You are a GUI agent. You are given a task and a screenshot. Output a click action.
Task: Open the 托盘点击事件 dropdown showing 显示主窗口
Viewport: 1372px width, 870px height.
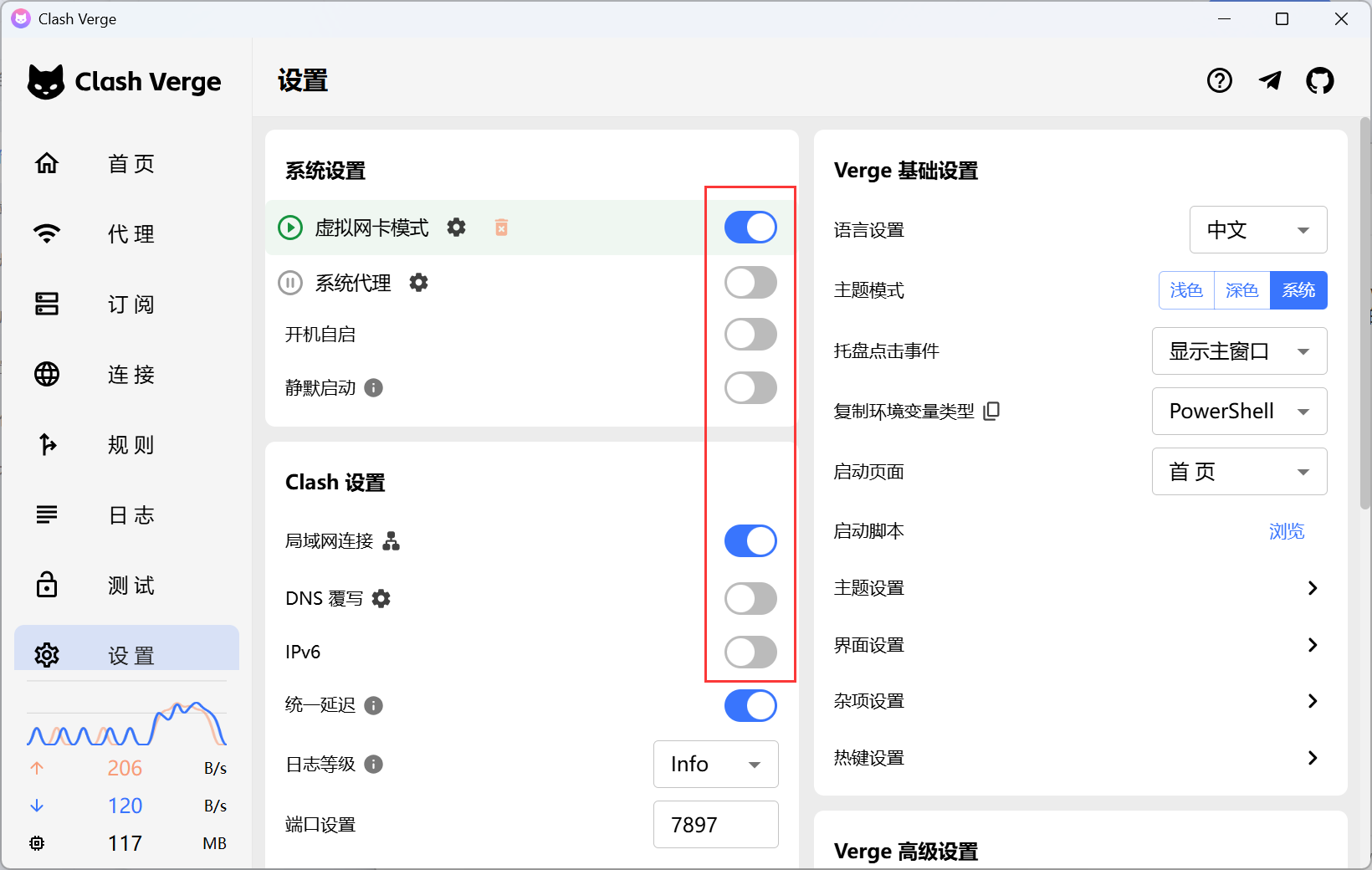pyautogui.click(x=1240, y=351)
